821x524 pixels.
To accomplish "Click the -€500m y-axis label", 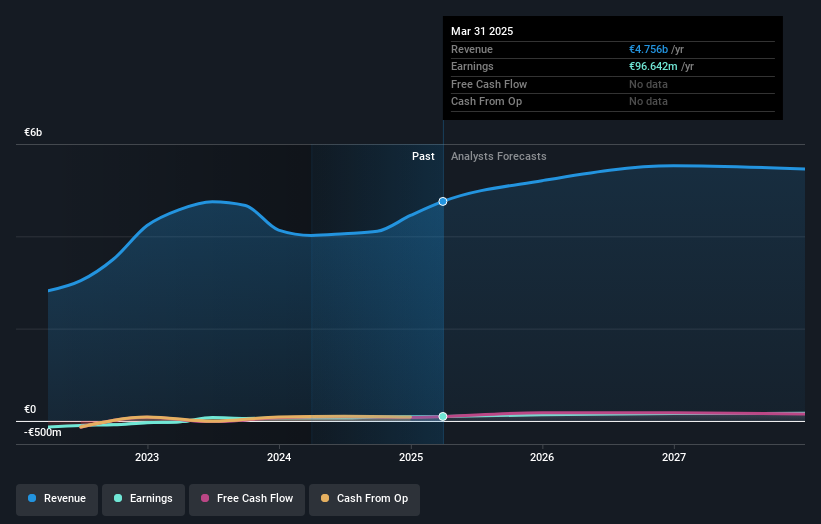I will (42, 433).
